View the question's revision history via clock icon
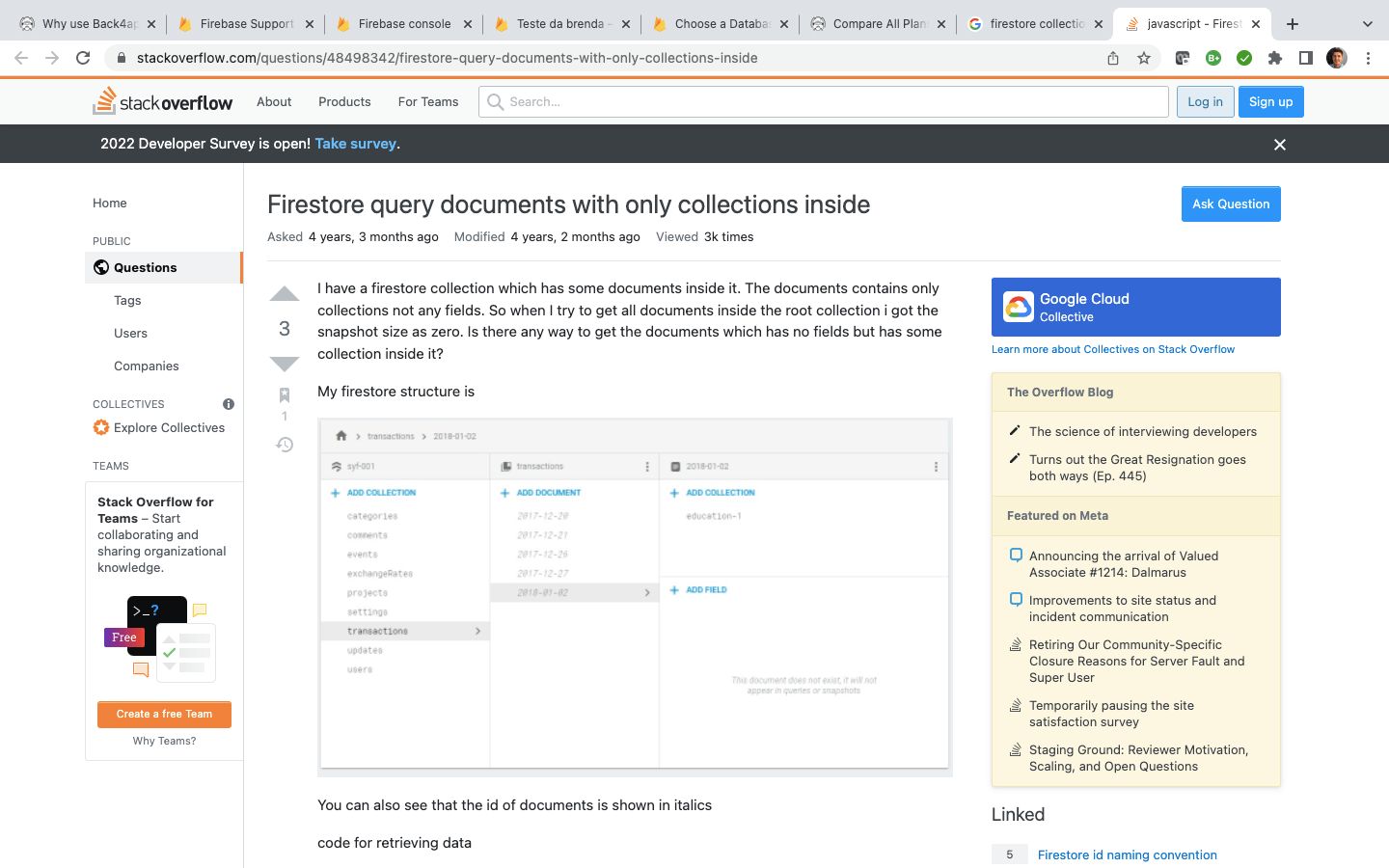 (284, 444)
